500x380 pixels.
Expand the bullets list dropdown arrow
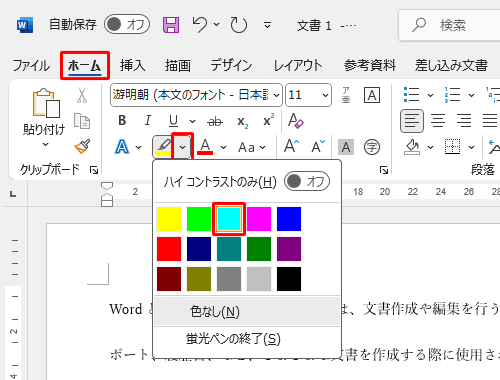point(431,95)
